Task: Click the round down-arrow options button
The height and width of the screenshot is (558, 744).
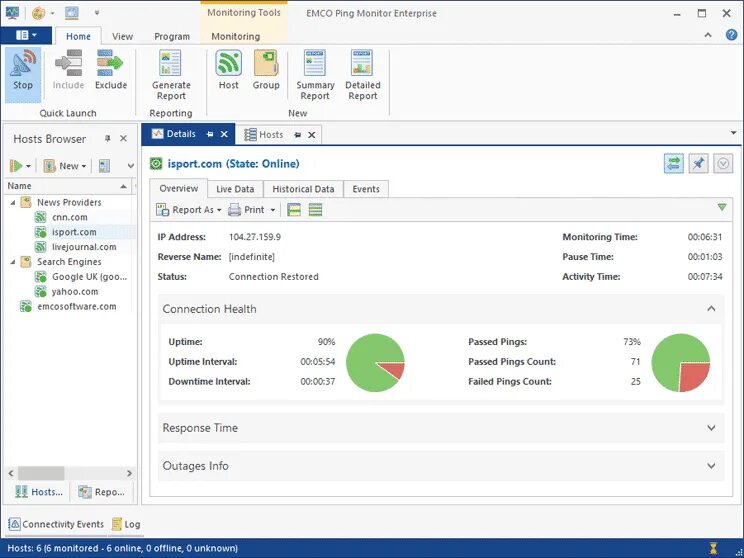Action: pyautogui.click(x=723, y=163)
